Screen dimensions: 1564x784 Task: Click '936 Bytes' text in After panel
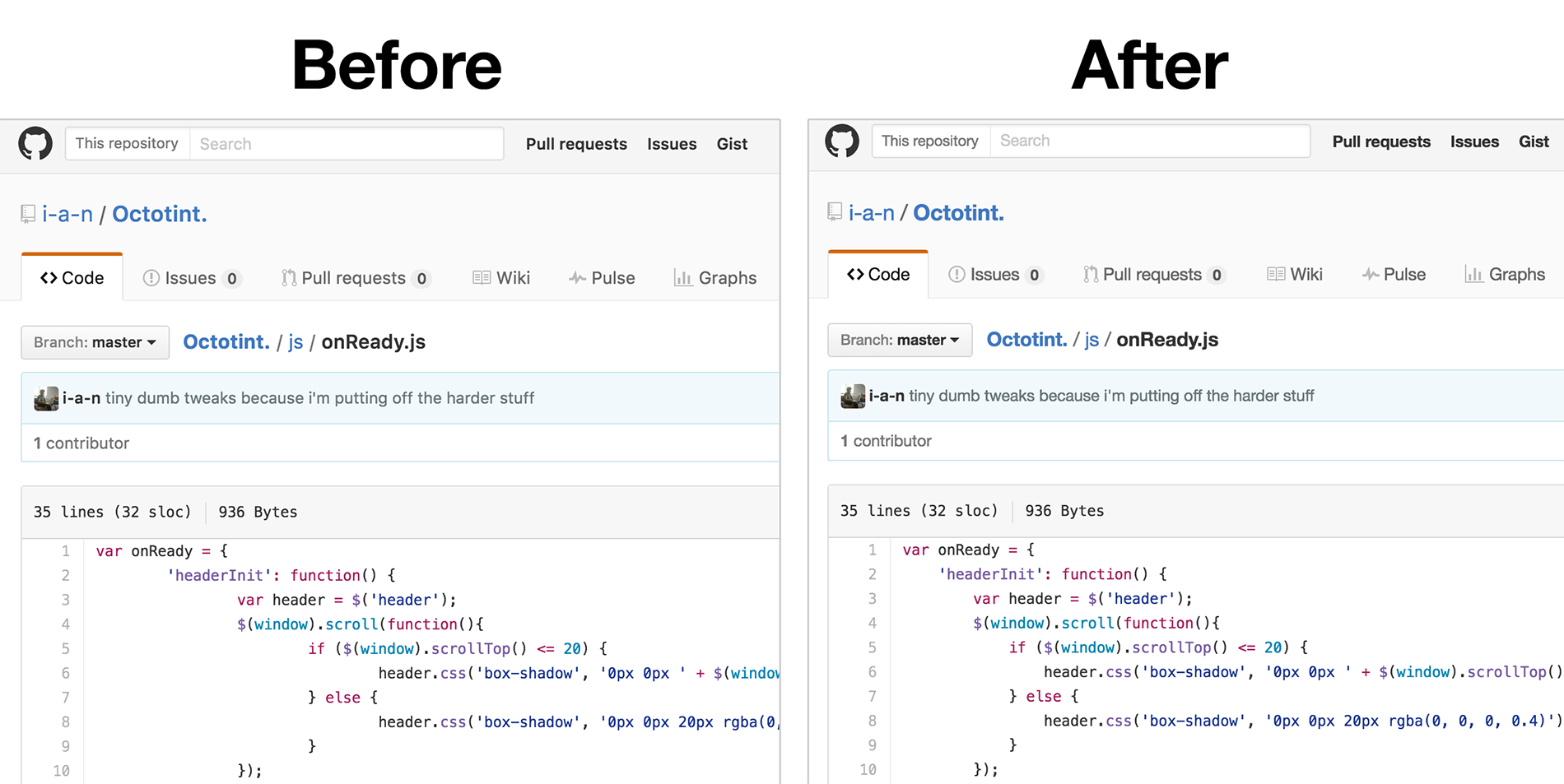click(1064, 511)
